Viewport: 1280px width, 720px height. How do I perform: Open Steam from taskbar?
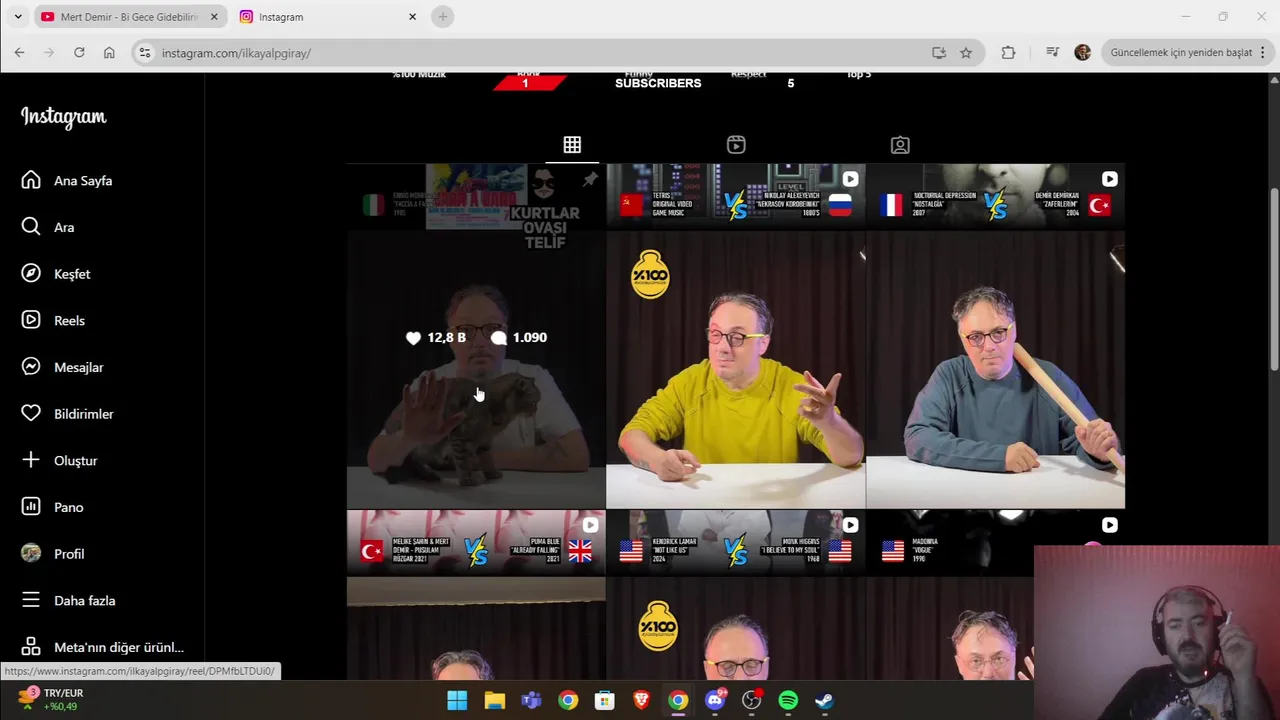(825, 700)
